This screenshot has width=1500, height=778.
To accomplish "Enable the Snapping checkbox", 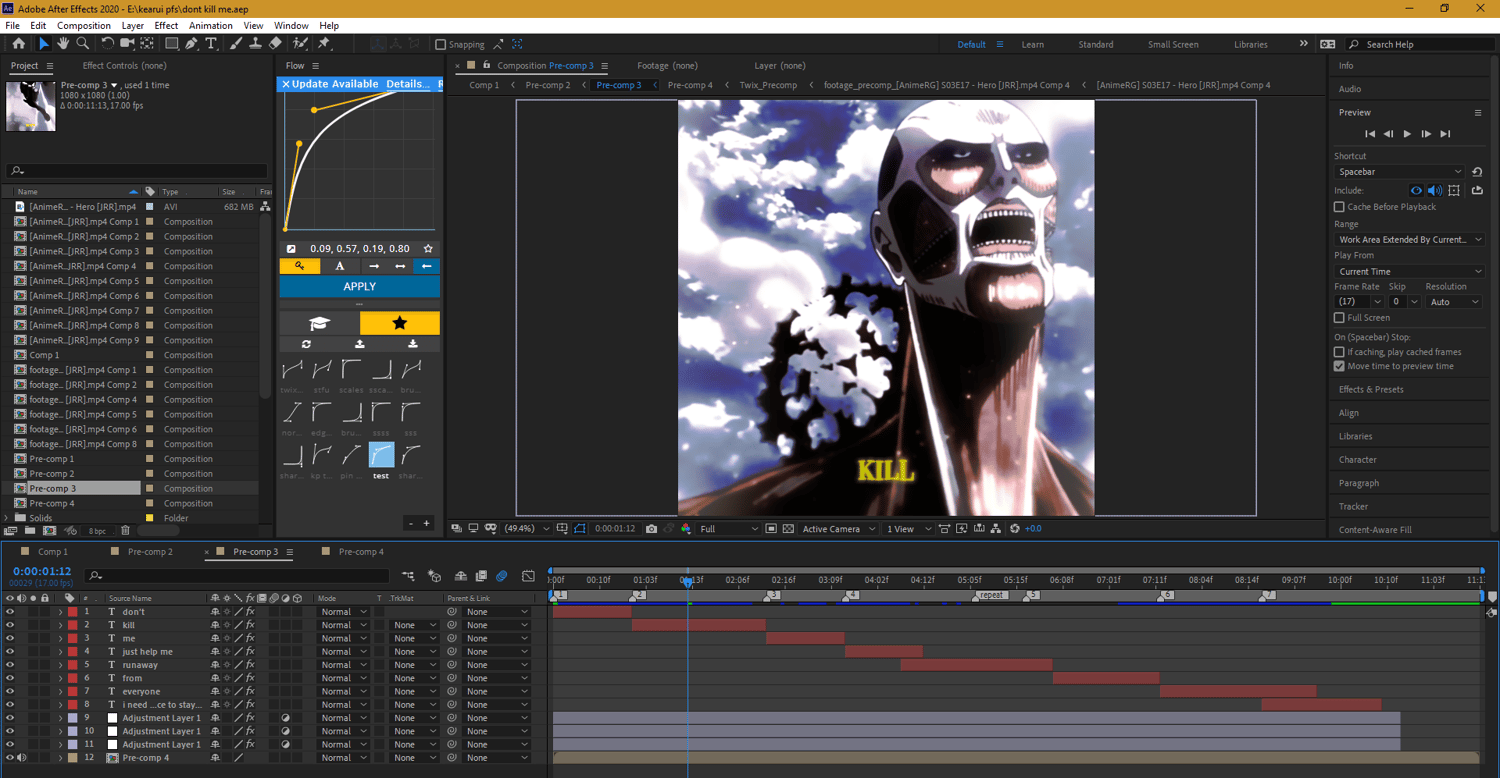I will [x=440, y=44].
